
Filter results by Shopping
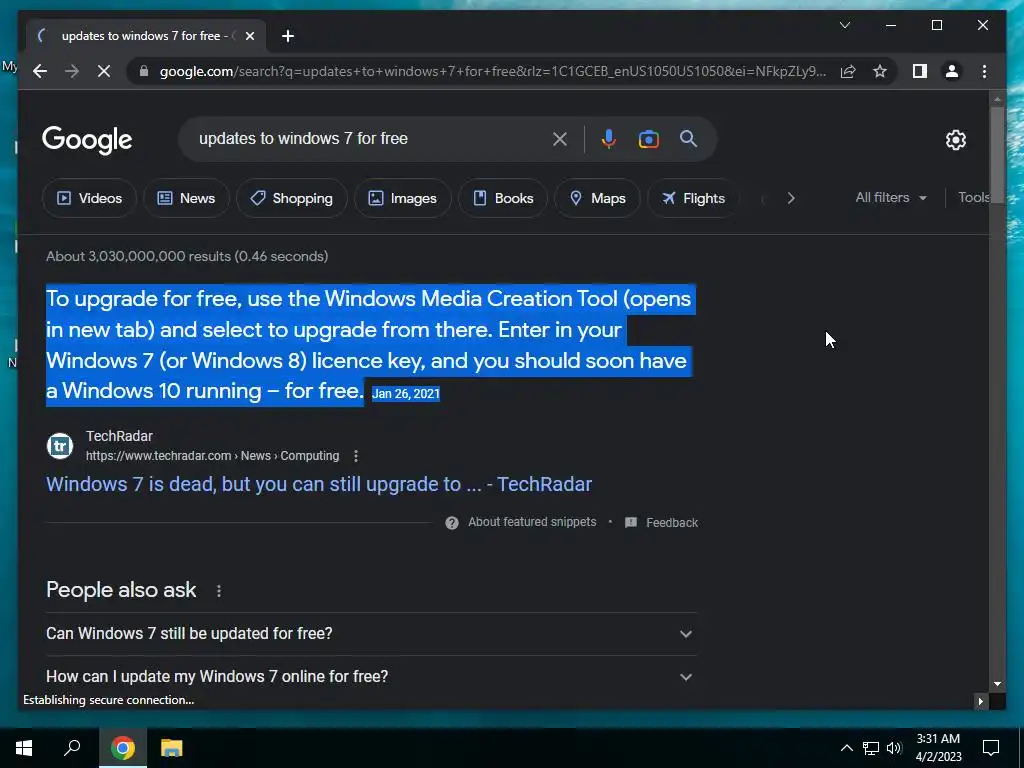tap(292, 198)
